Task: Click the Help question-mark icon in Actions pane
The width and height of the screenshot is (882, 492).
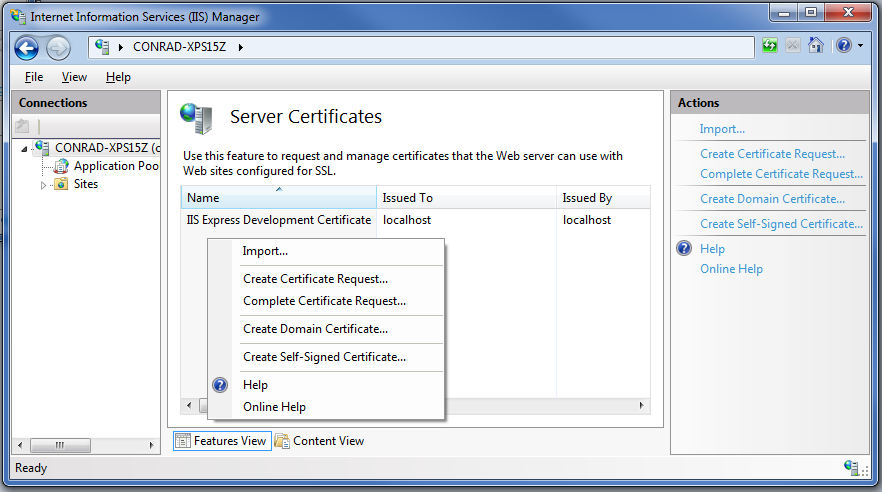Action: (685, 249)
